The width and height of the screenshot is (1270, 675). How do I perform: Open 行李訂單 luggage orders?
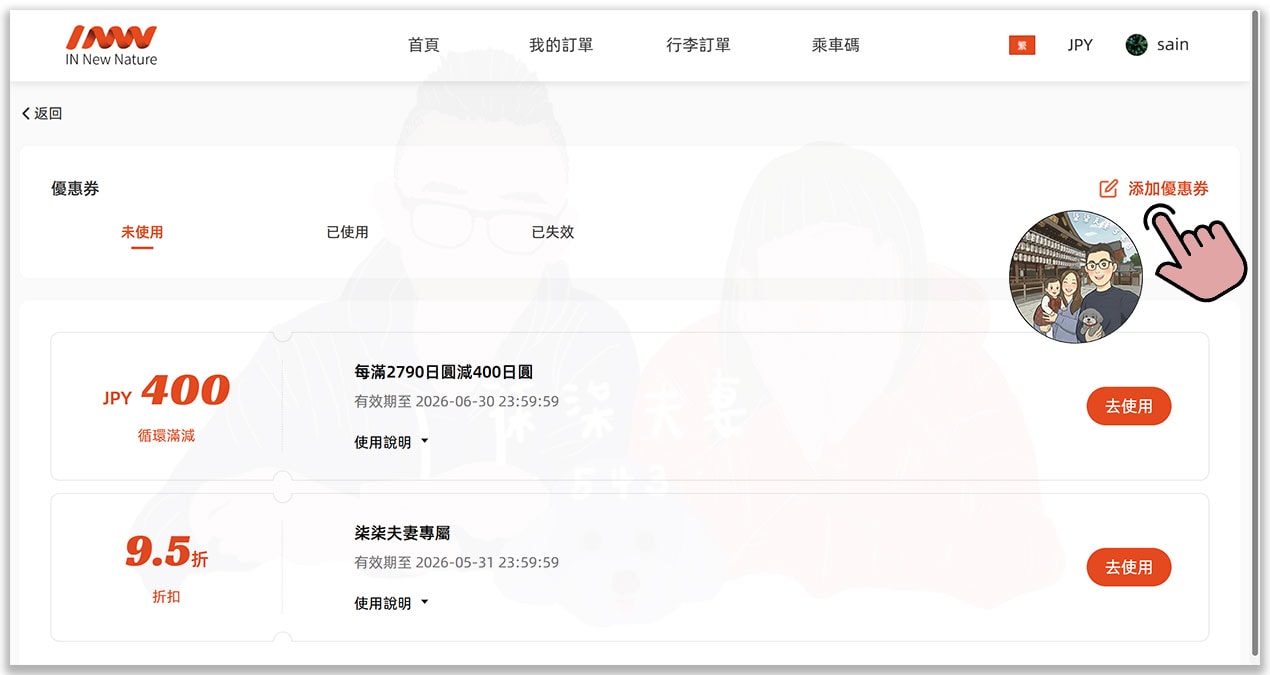(x=698, y=45)
